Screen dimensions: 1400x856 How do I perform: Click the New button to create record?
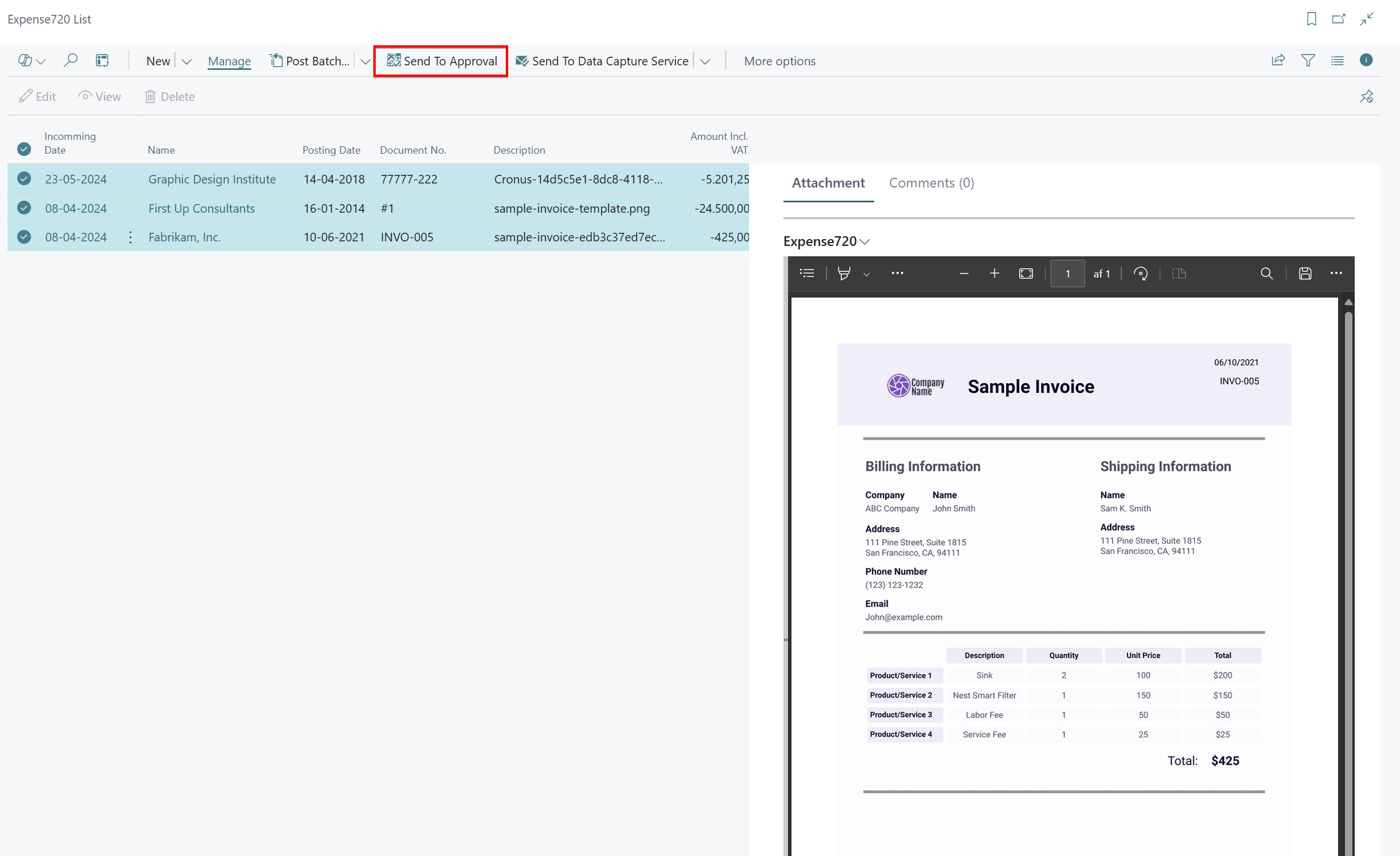pos(156,61)
